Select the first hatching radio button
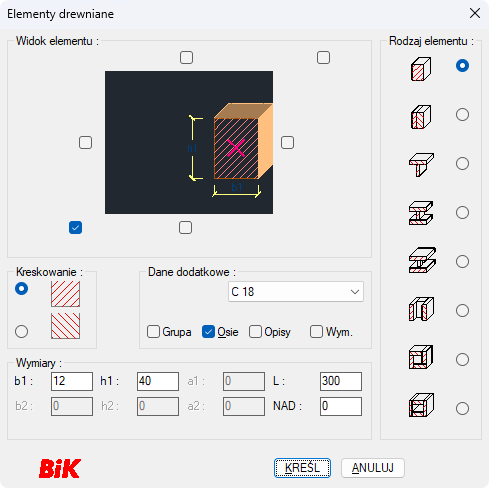489x488 pixels. 21,289
